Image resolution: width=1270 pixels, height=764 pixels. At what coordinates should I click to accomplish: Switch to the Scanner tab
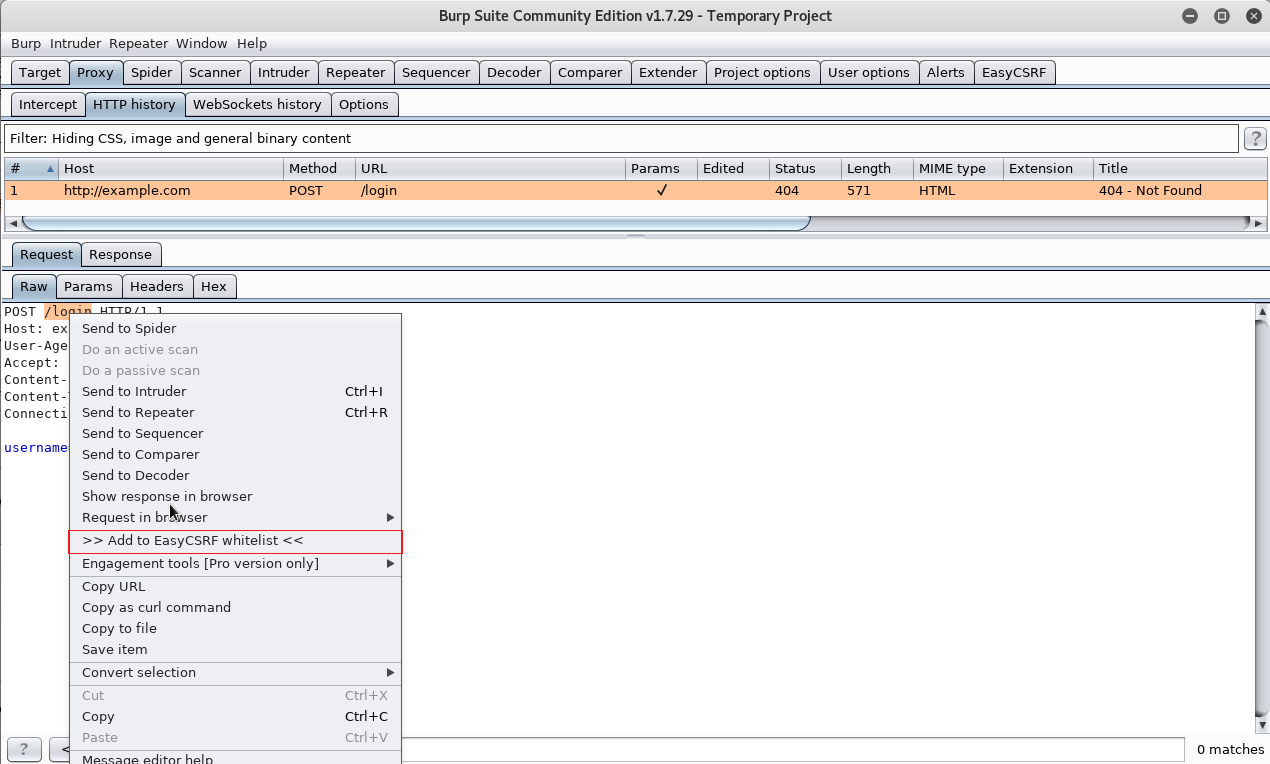pos(215,72)
